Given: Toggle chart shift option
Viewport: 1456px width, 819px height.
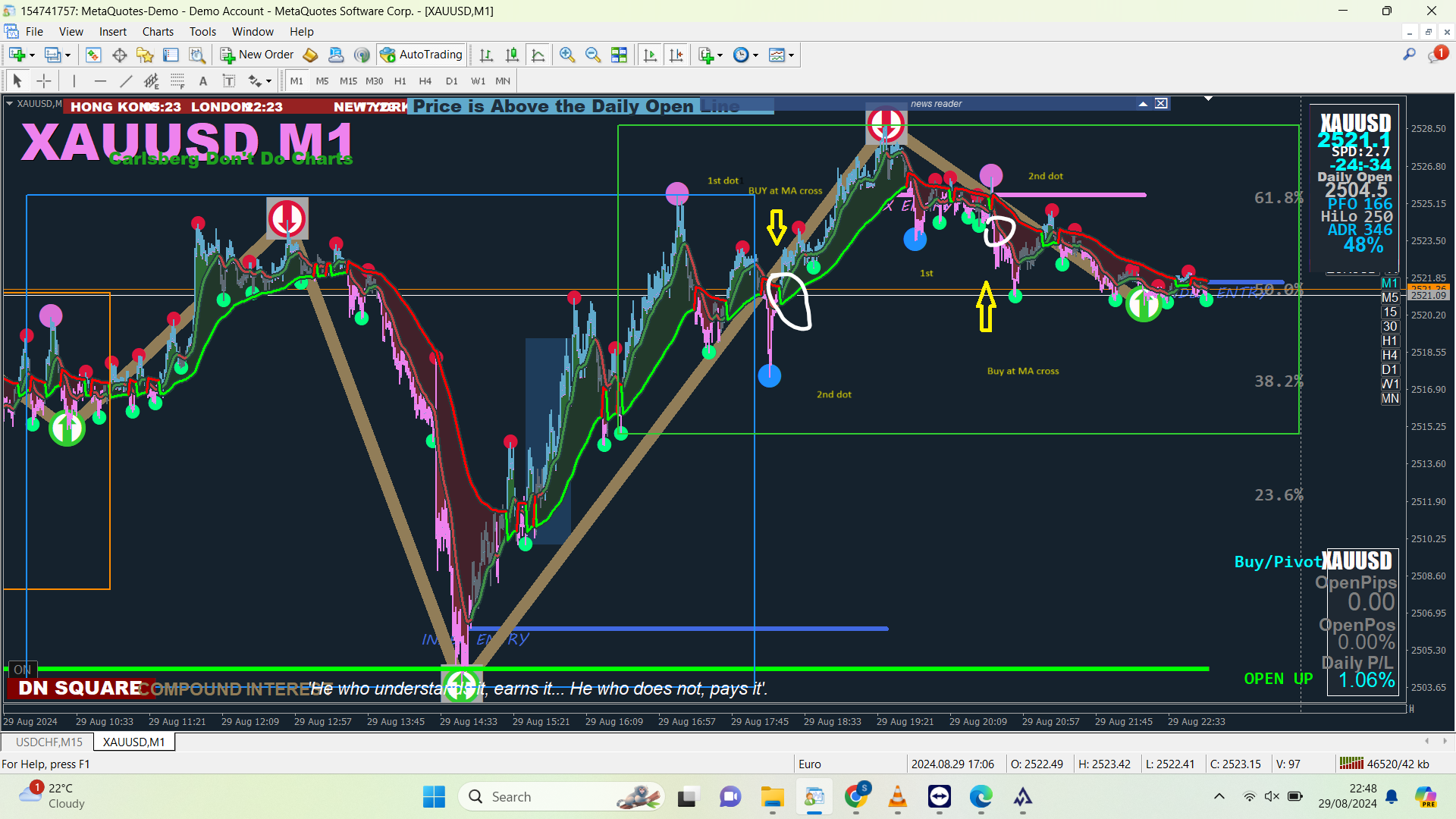Looking at the screenshot, I should pyautogui.click(x=676, y=55).
